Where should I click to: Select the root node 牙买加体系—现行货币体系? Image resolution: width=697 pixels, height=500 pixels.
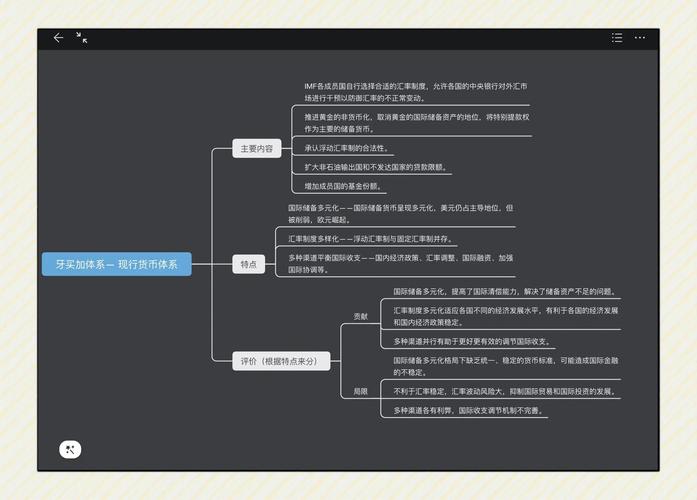tap(116, 265)
